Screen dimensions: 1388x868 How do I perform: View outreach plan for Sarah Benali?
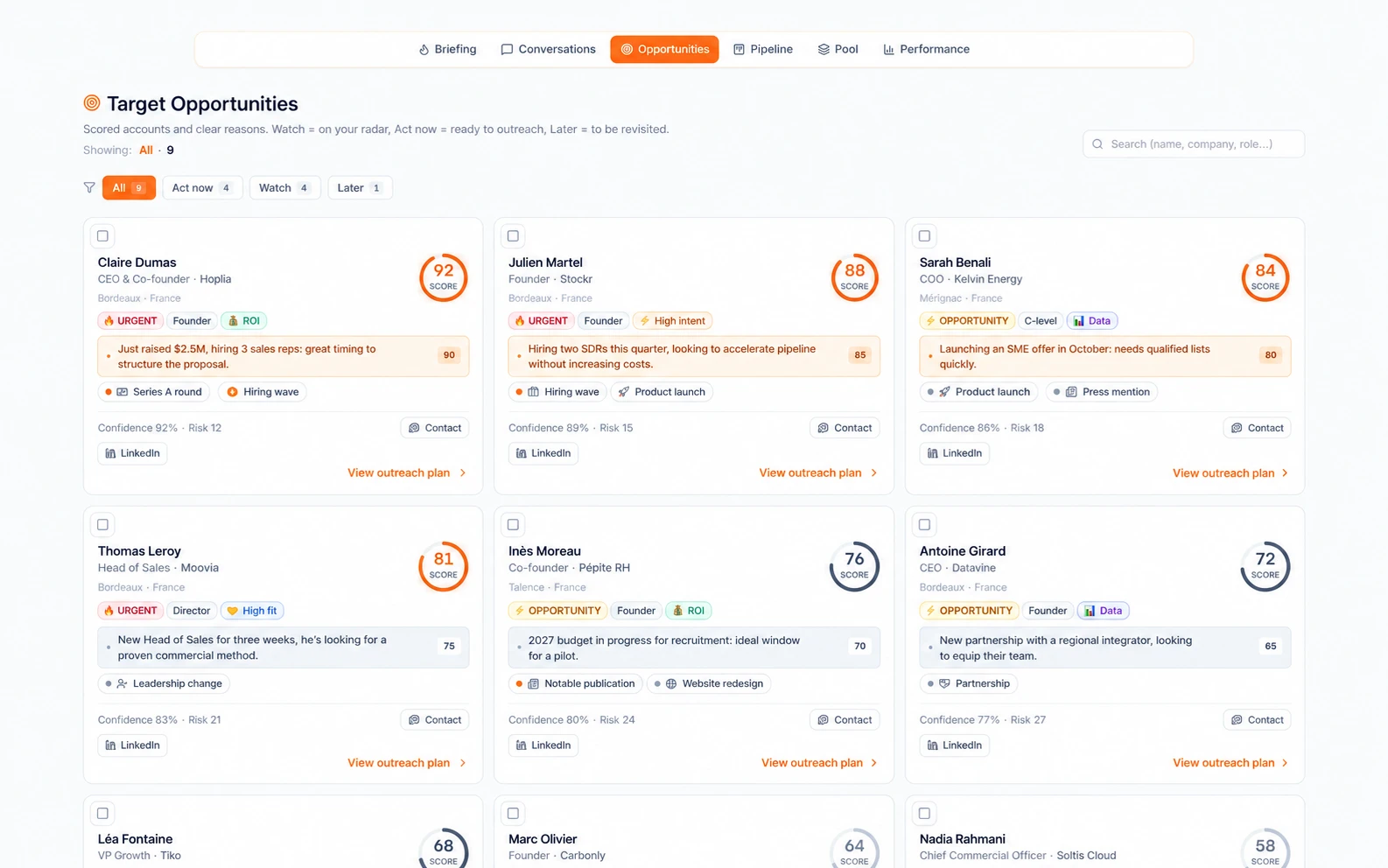coord(1230,472)
